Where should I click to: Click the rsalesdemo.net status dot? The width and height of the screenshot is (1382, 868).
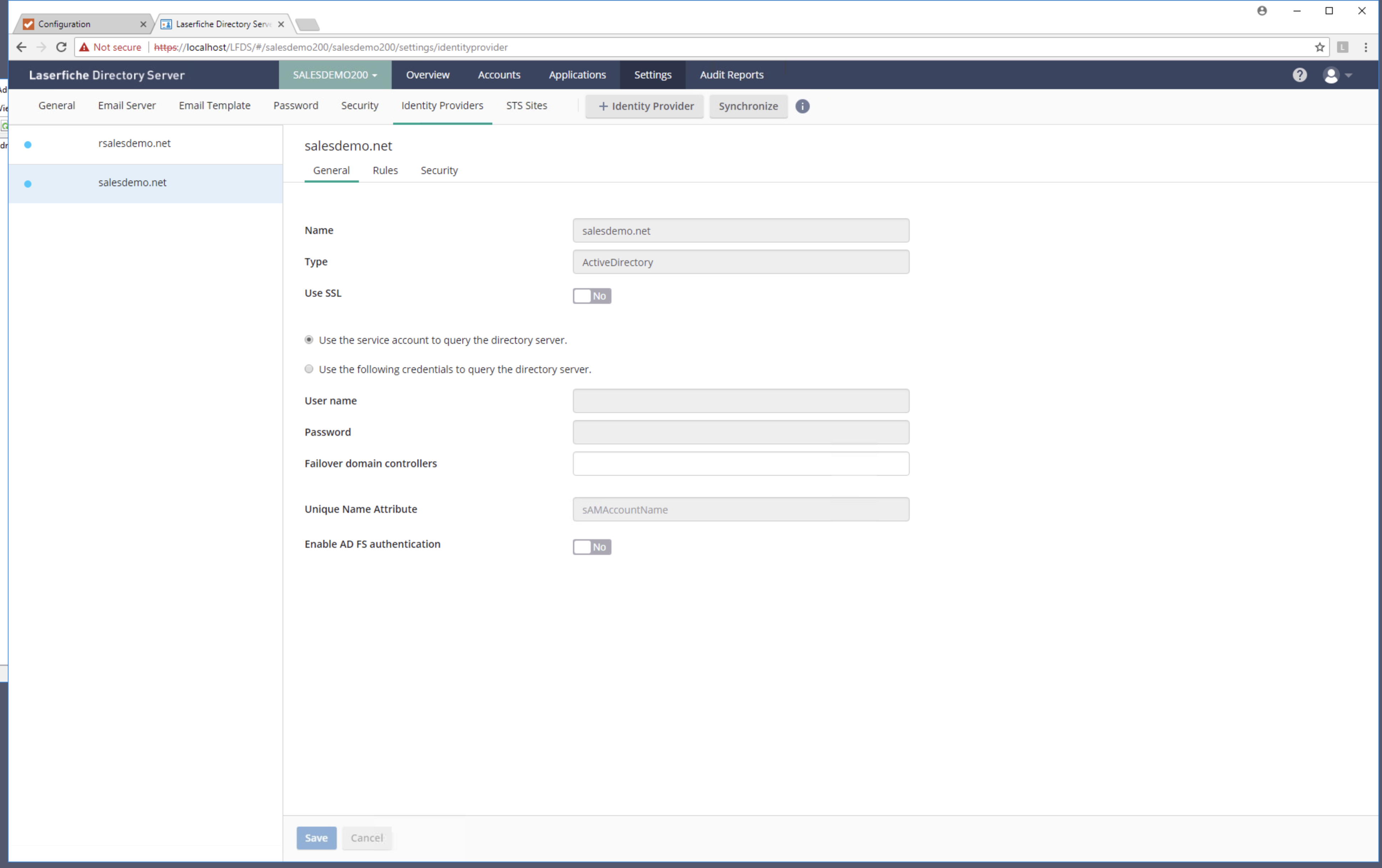[x=27, y=144]
